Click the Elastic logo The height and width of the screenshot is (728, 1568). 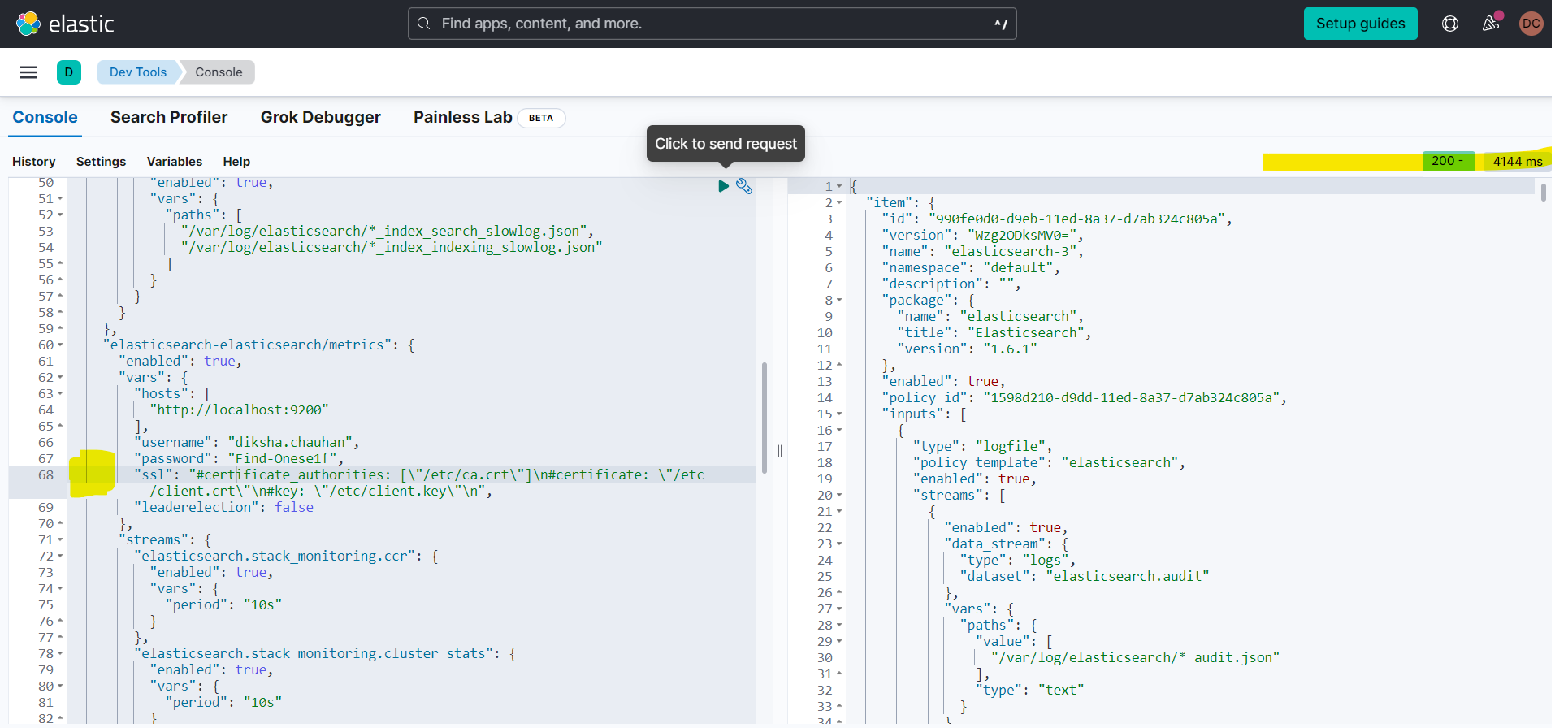[x=65, y=24]
